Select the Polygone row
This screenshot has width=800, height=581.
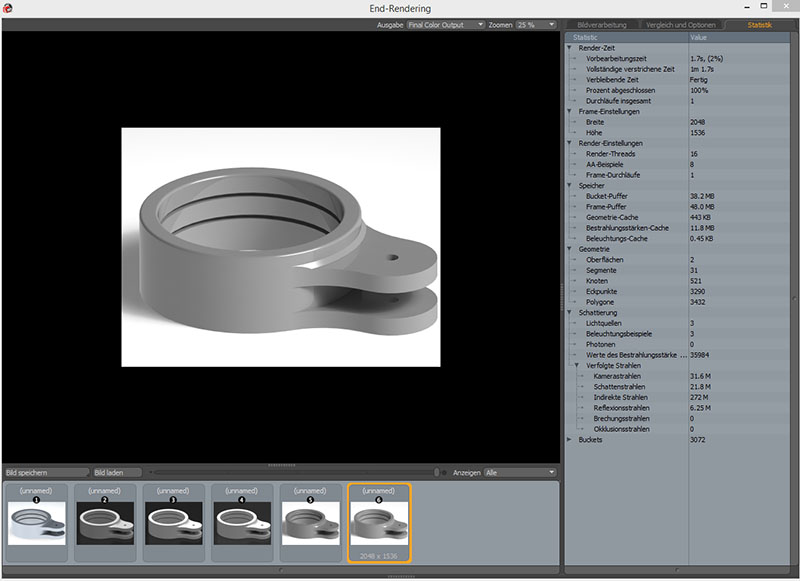(678, 302)
